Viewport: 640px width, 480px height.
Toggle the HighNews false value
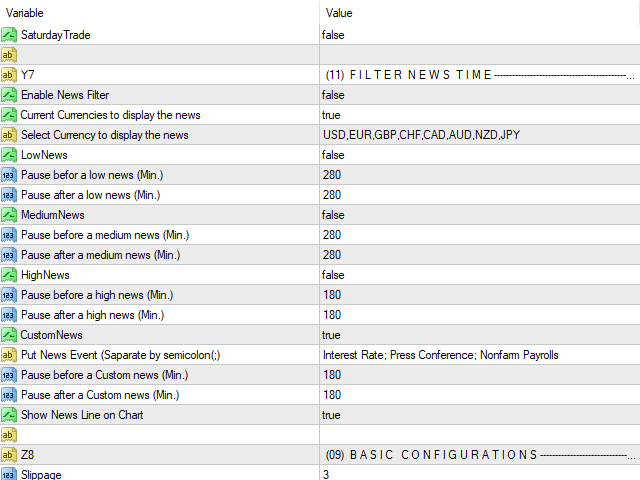[480, 275]
